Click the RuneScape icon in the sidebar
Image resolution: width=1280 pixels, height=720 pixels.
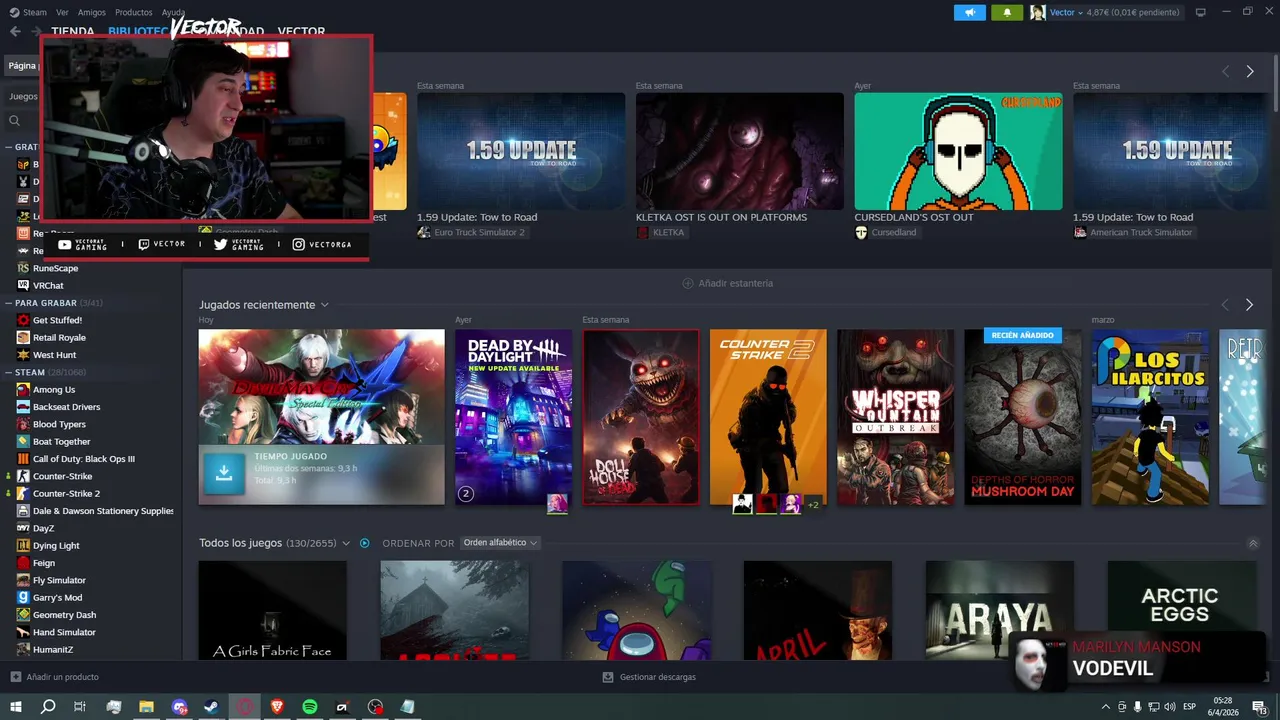coord(23,268)
